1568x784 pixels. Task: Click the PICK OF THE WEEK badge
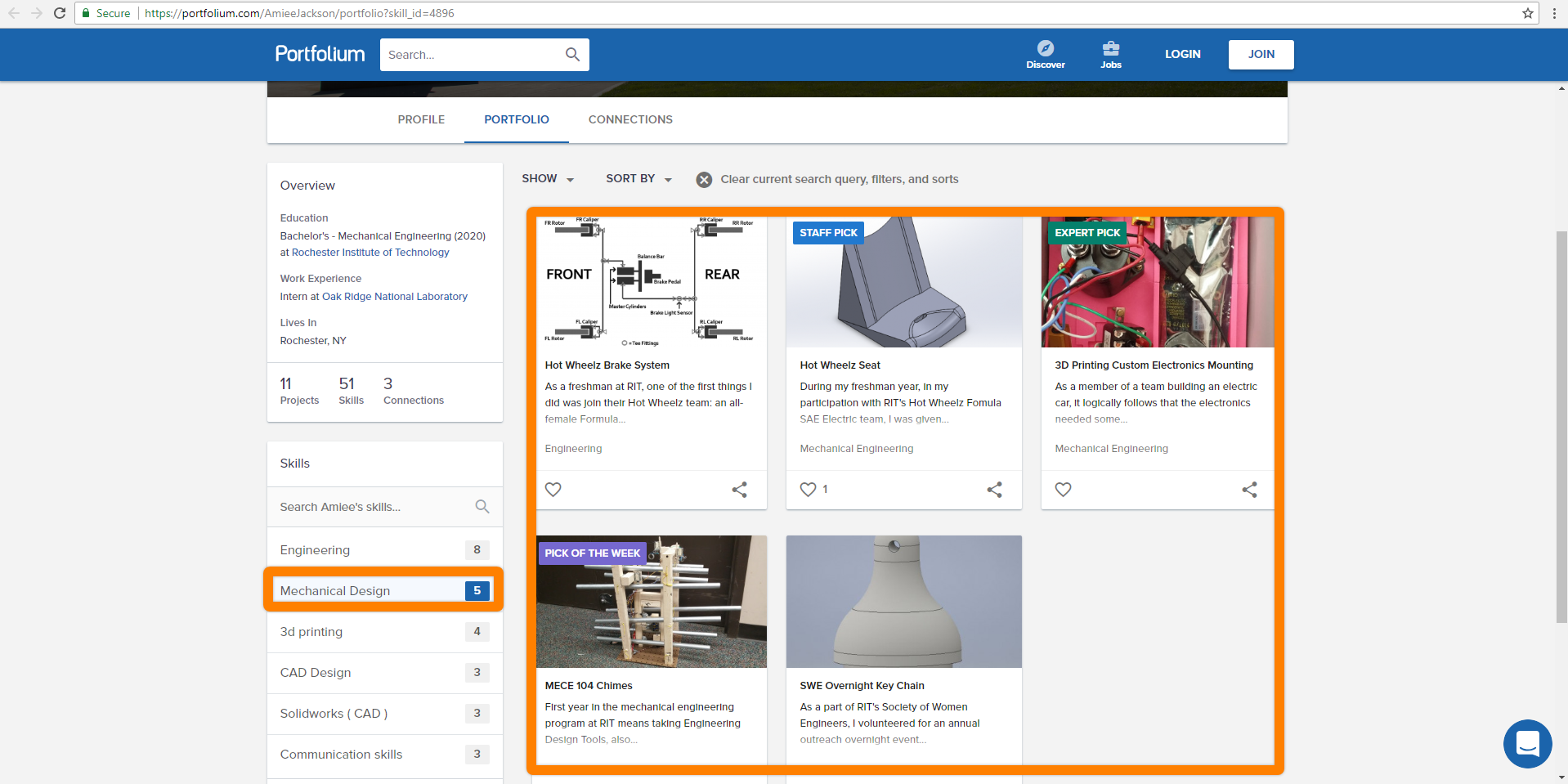coord(592,553)
